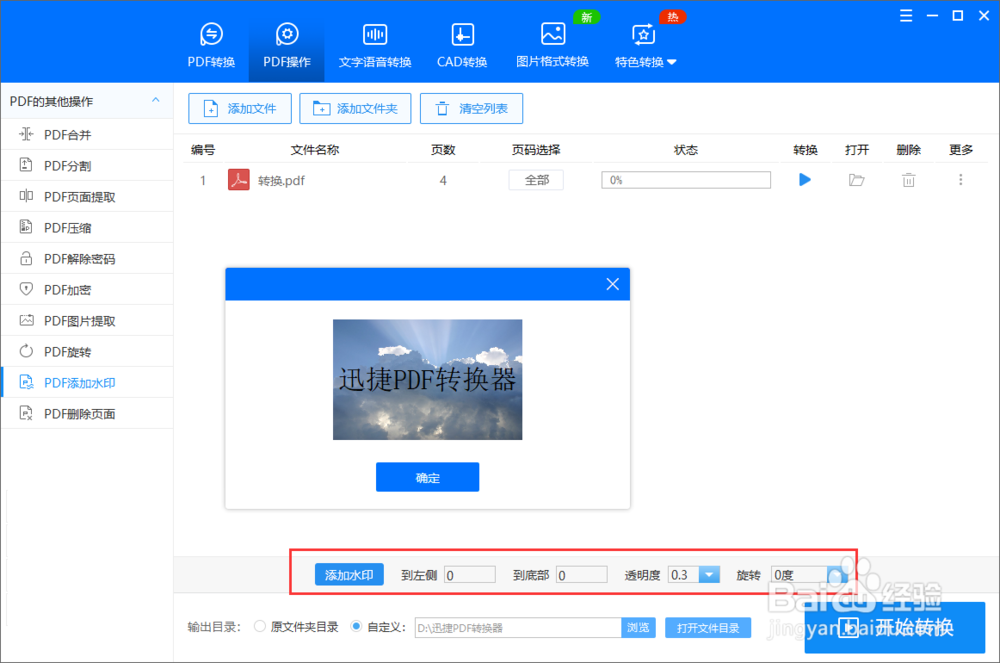This screenshot has height=663, width=1000.
Task: Start conversion with the blue play icon
Action: [x=805, y=180]
